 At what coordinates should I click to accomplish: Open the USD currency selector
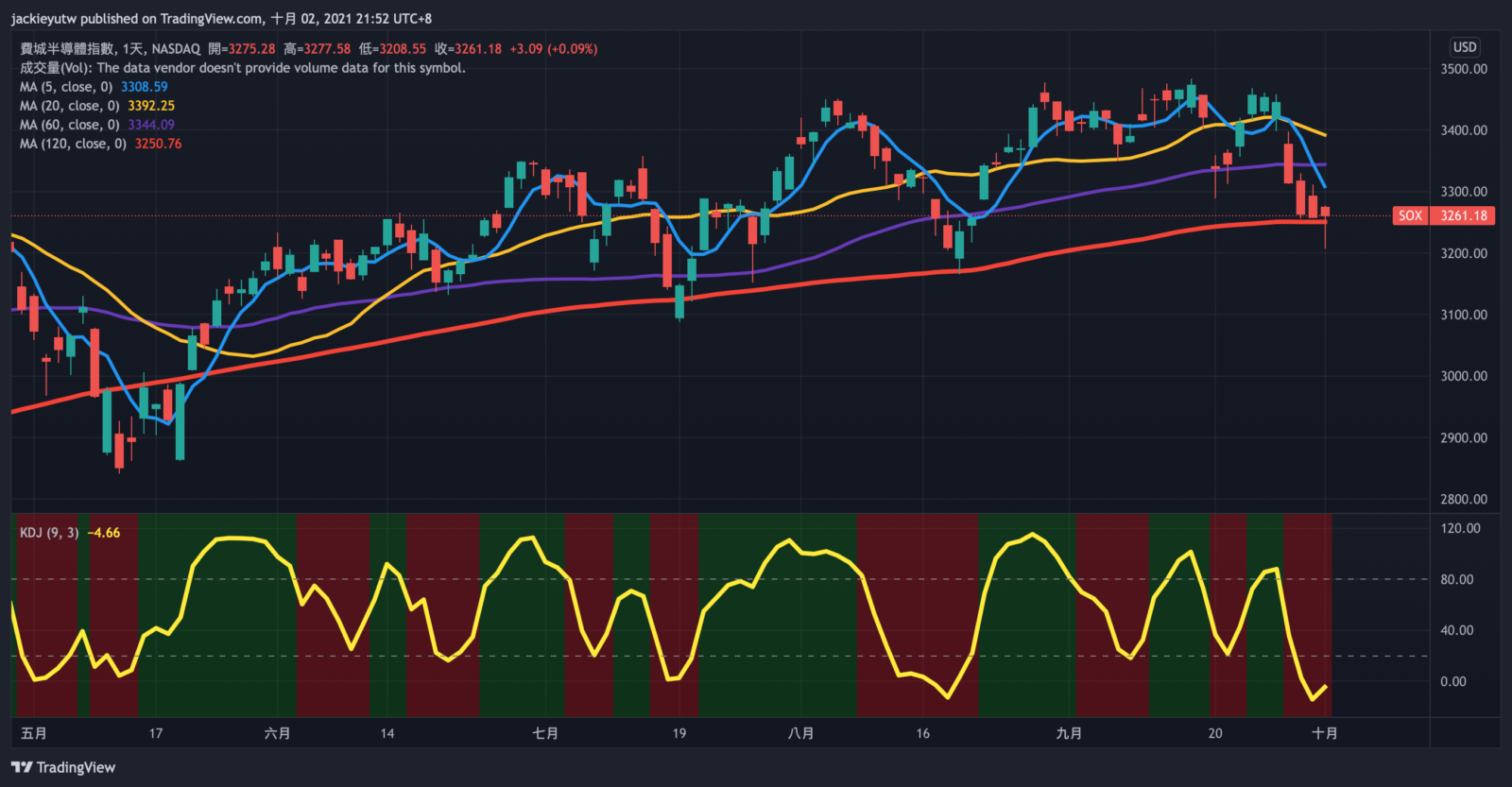1465,47
